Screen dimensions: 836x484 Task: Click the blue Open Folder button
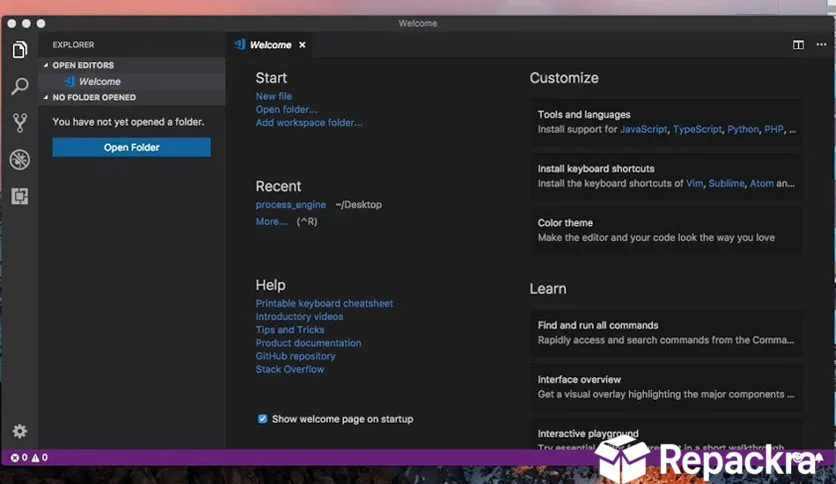tap(132, 148)
